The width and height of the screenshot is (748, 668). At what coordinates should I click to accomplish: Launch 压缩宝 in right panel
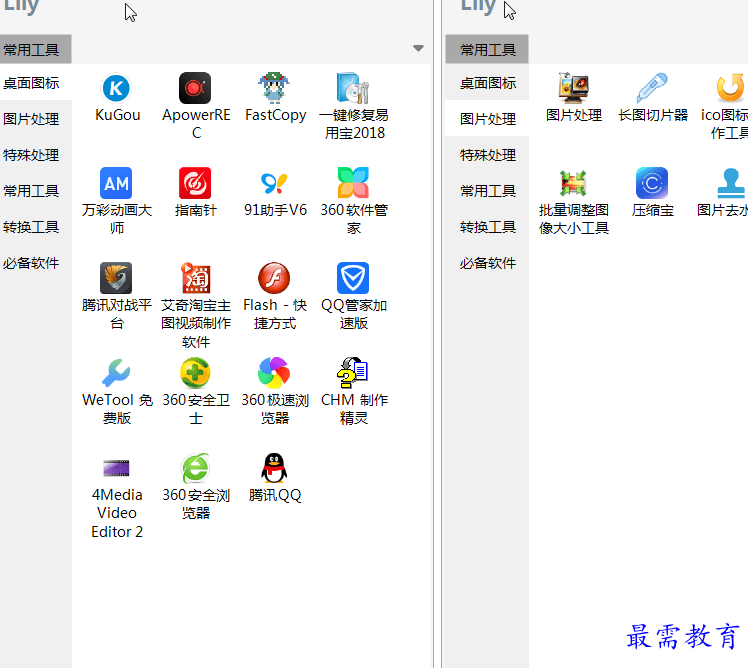(x=652, y=184)
